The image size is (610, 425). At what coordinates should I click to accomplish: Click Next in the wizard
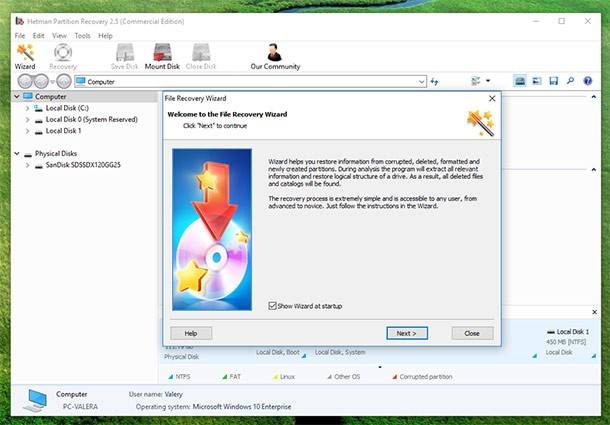[x=407, y=333]
